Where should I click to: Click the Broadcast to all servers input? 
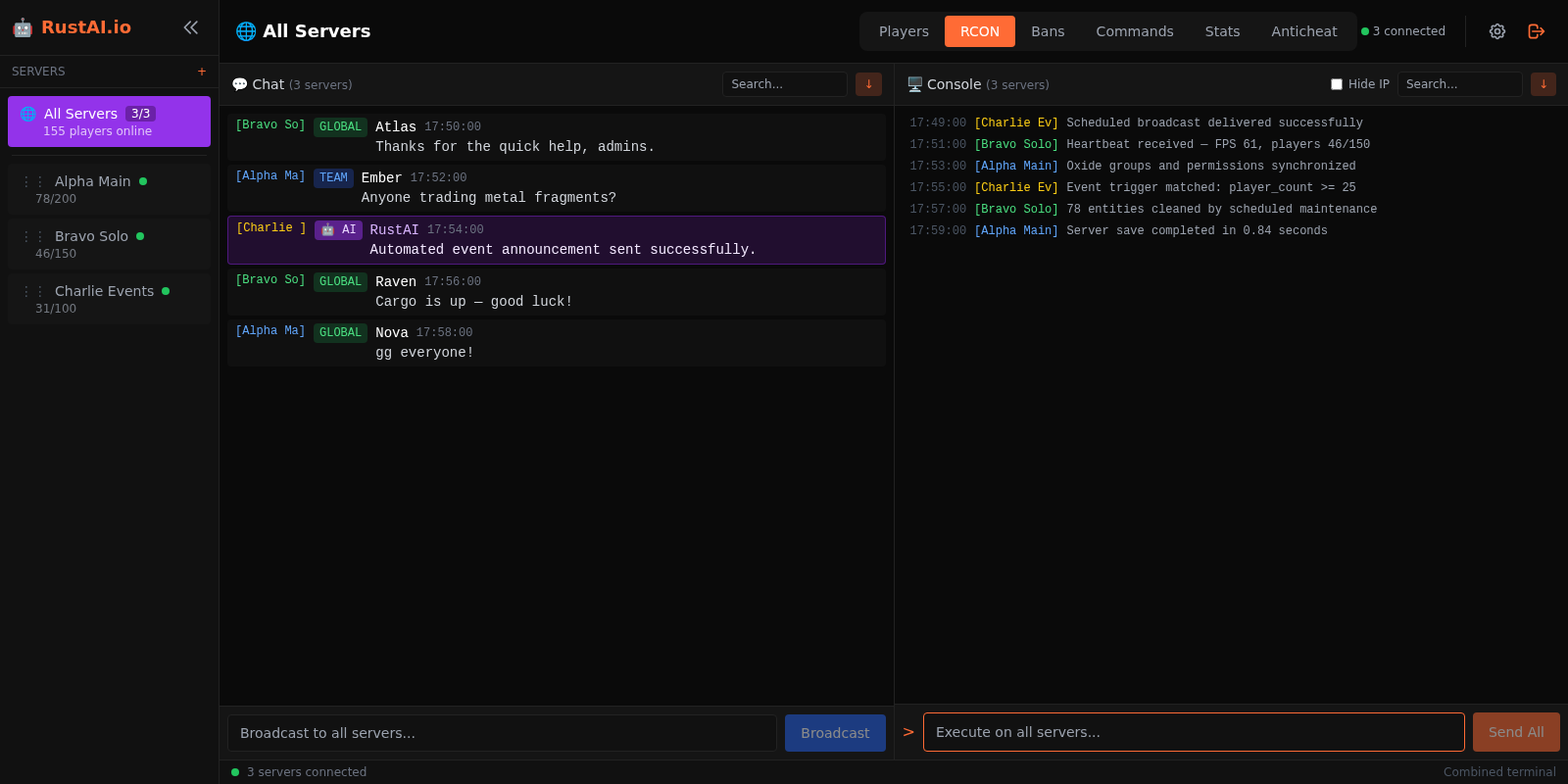pos(502,733)
